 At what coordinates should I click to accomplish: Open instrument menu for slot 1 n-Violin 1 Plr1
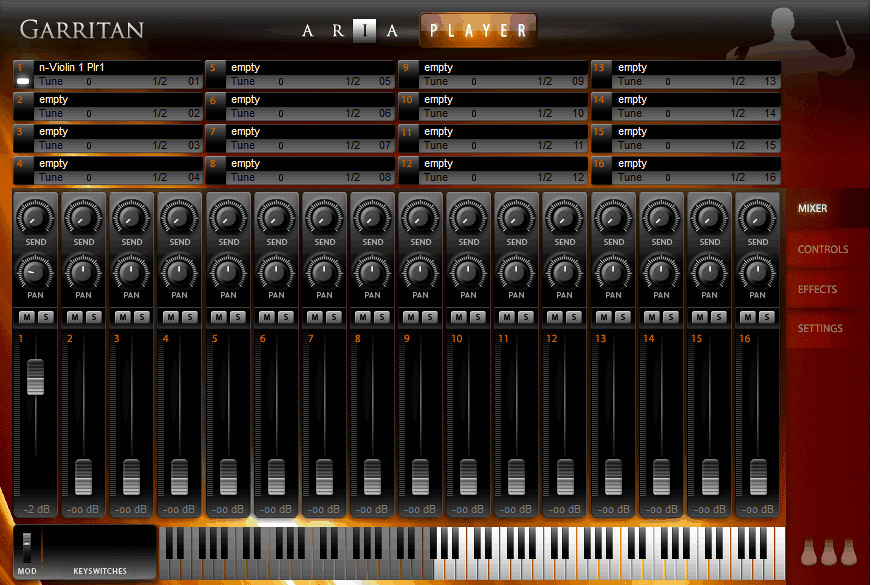pos(118,67)
